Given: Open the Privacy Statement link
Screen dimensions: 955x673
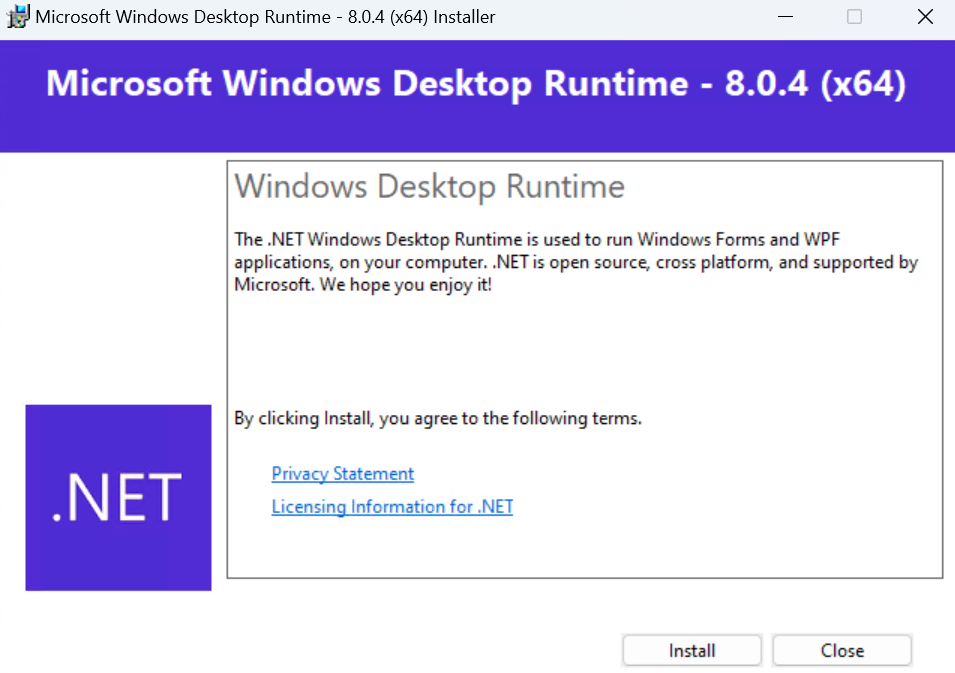Looking at the screenshot, I should point(342,474).
